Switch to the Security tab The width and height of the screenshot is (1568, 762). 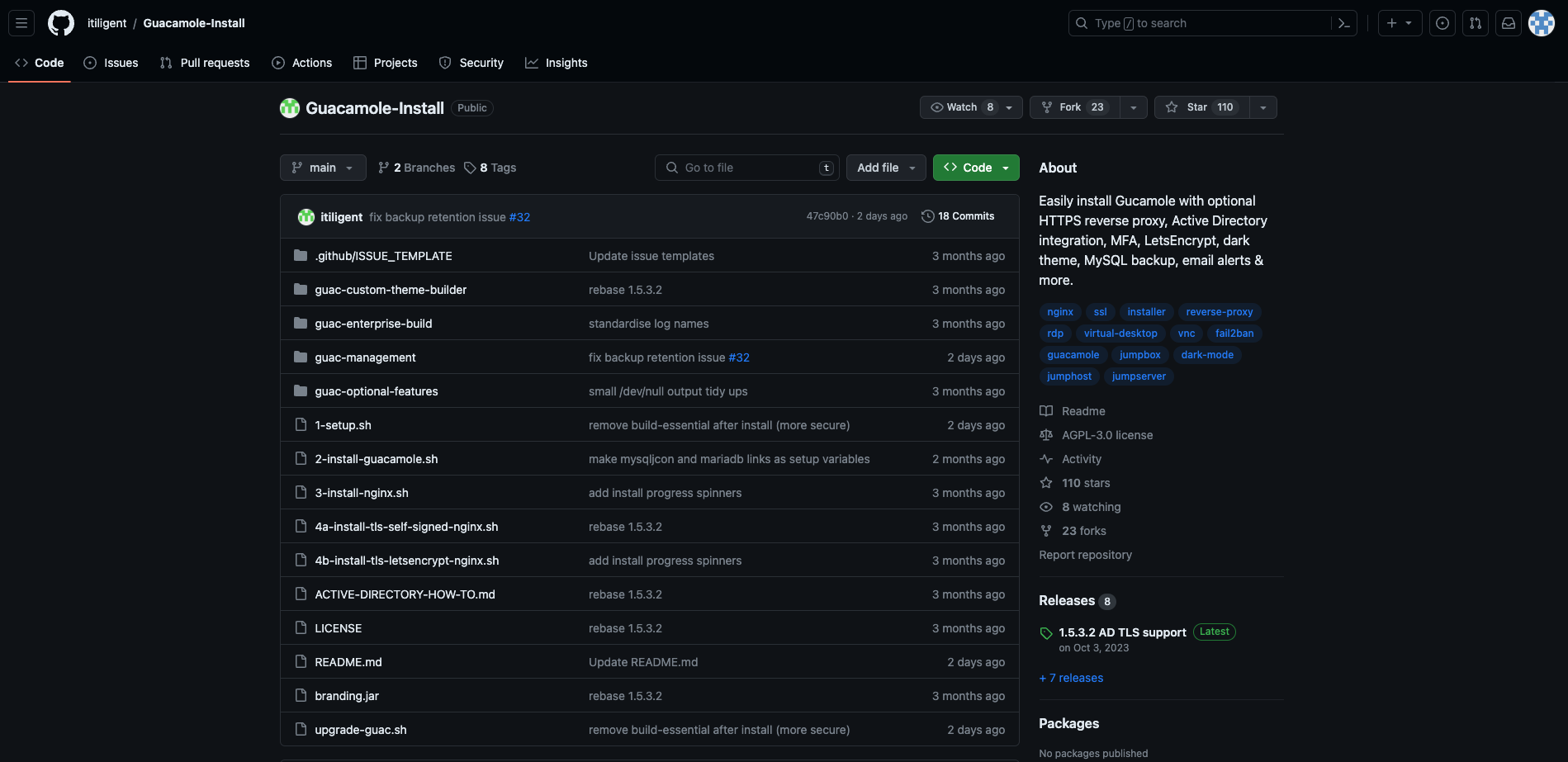pyautogui.click(x=471, y=63)
